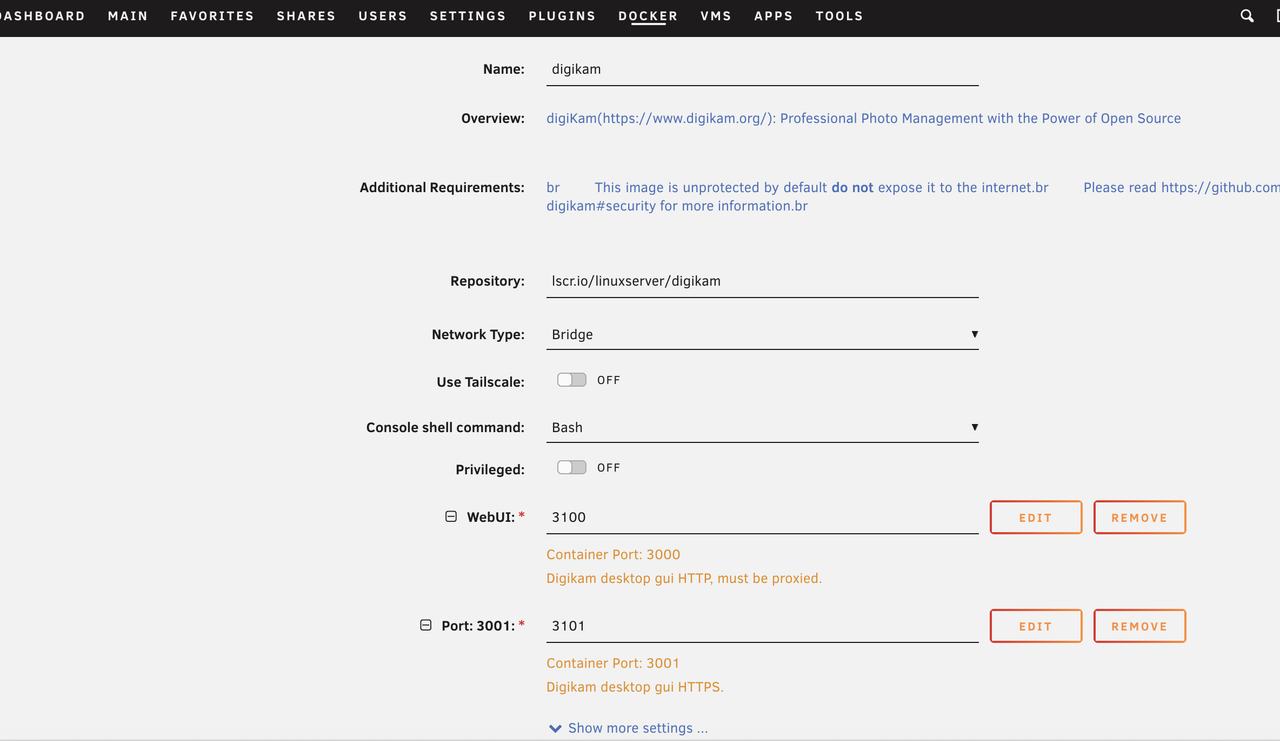
Task: Click the 'Container Port: 3000' text
Action: click(613, 554)
